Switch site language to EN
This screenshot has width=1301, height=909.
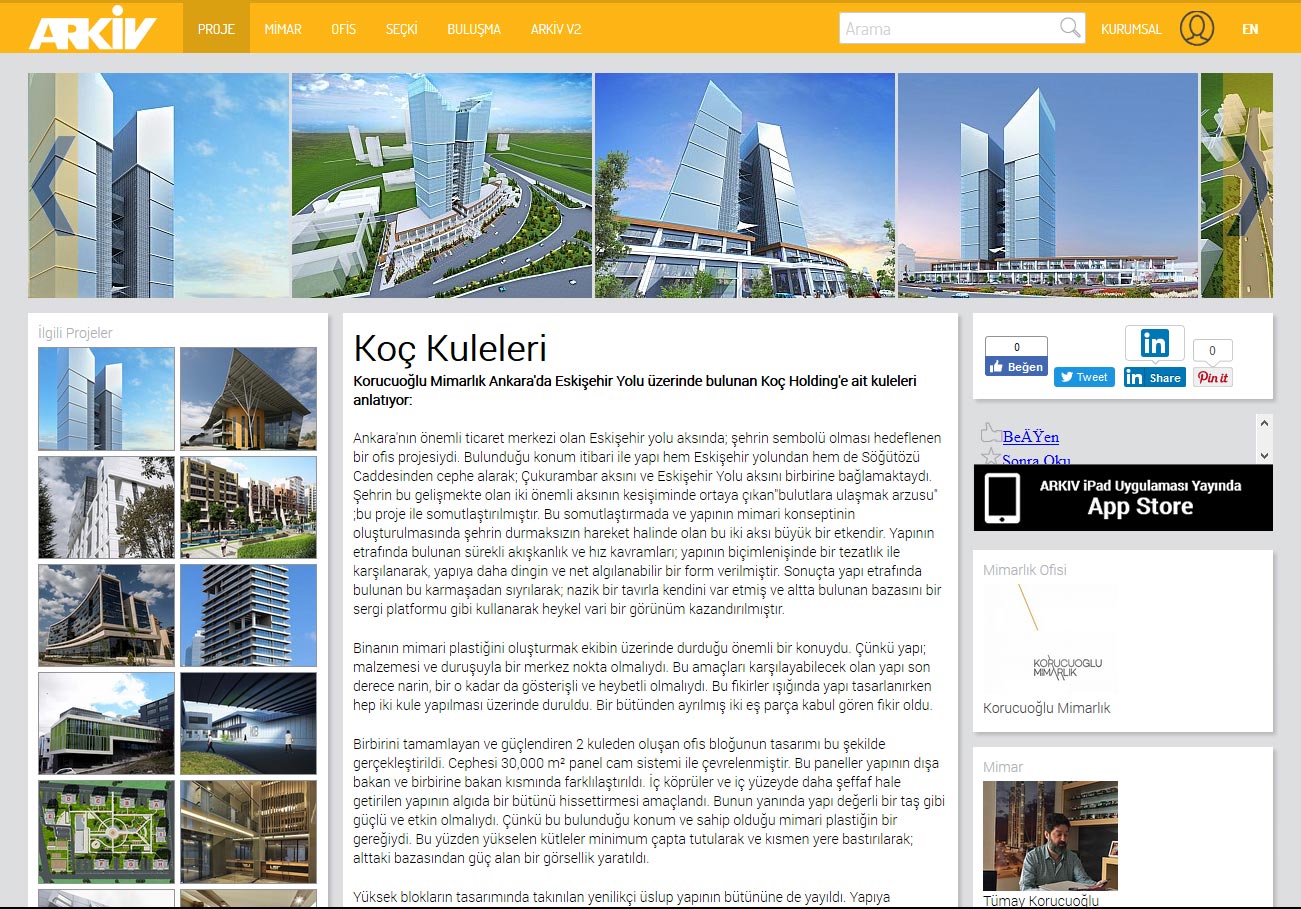coord(1250,29)
